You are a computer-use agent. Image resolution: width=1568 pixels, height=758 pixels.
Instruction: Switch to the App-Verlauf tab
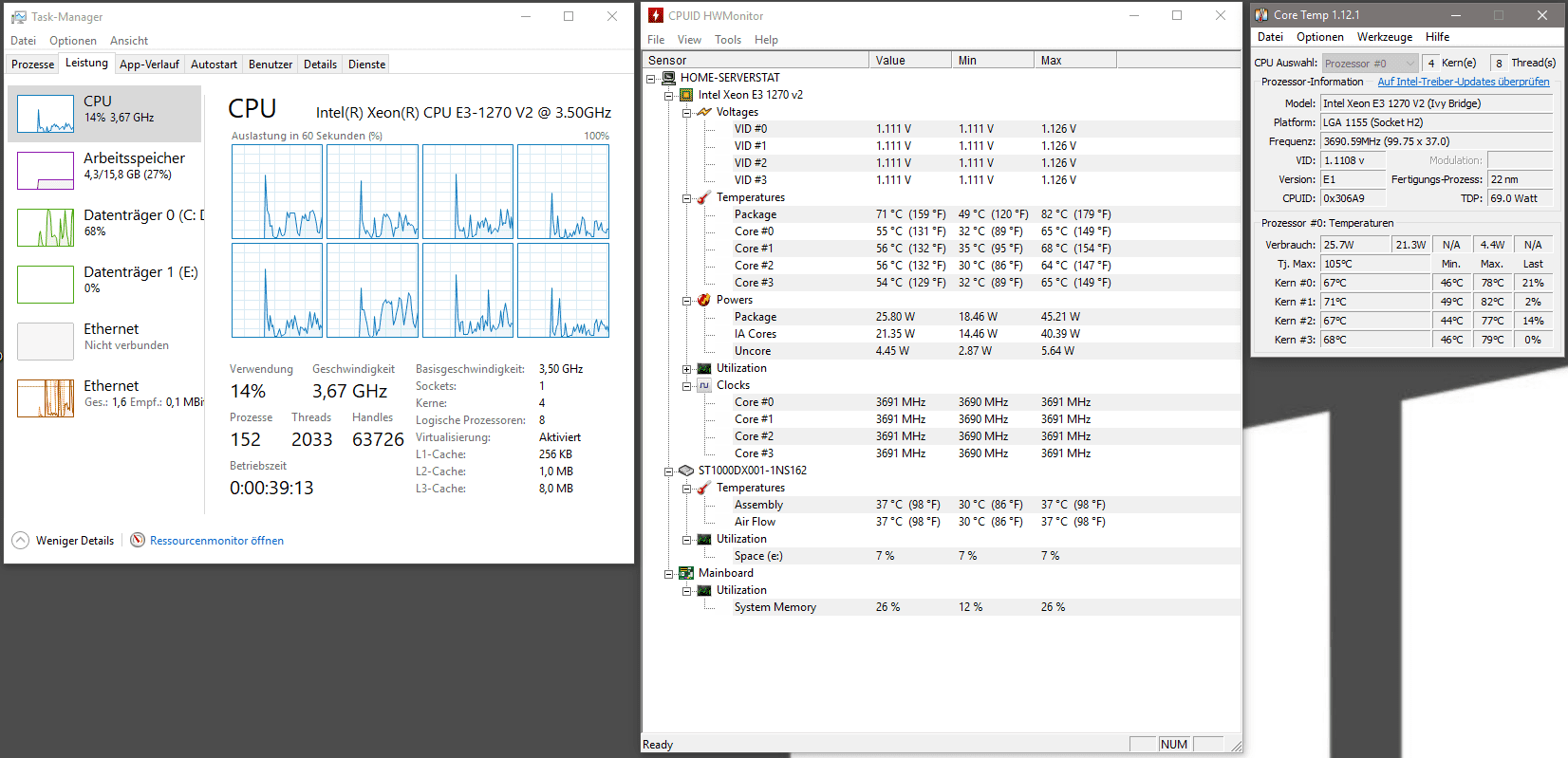149,65
